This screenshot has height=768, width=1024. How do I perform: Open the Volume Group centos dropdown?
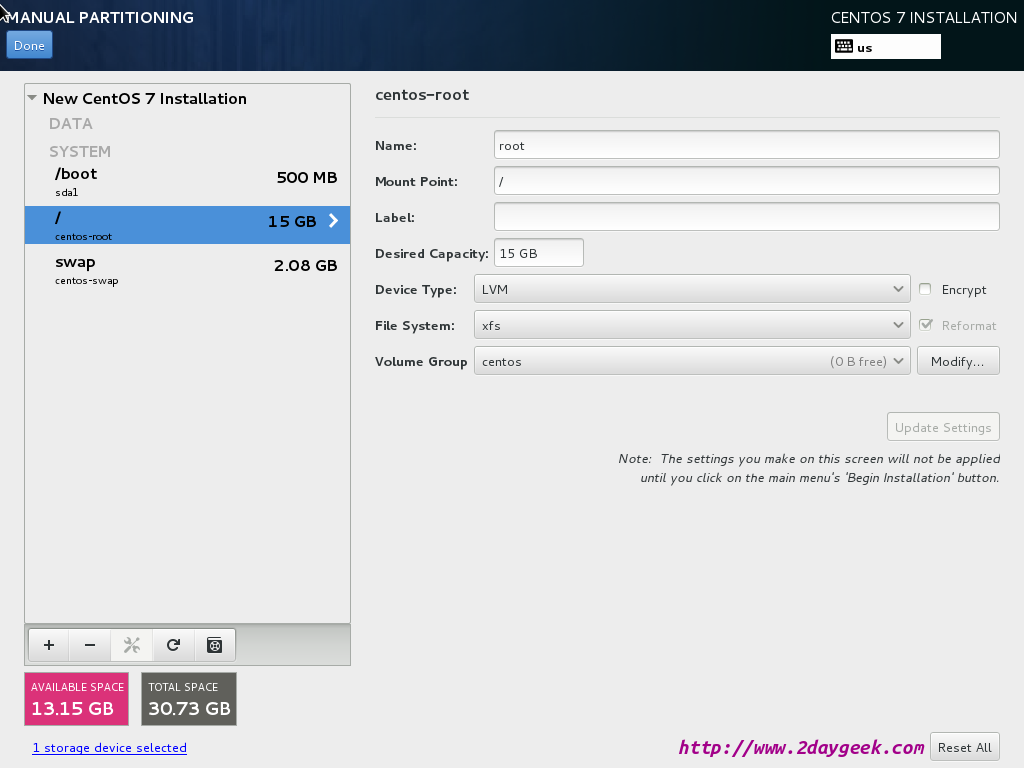[x=692, y=360]
